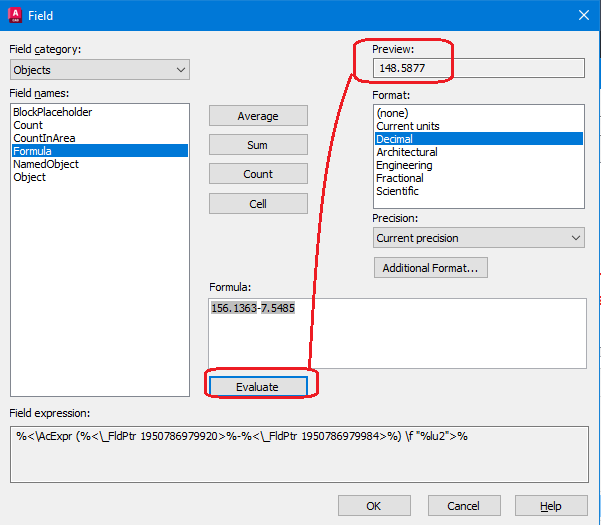Click the Sum button
This screenshot has height=525, width=601.
[x=258, y=145]
